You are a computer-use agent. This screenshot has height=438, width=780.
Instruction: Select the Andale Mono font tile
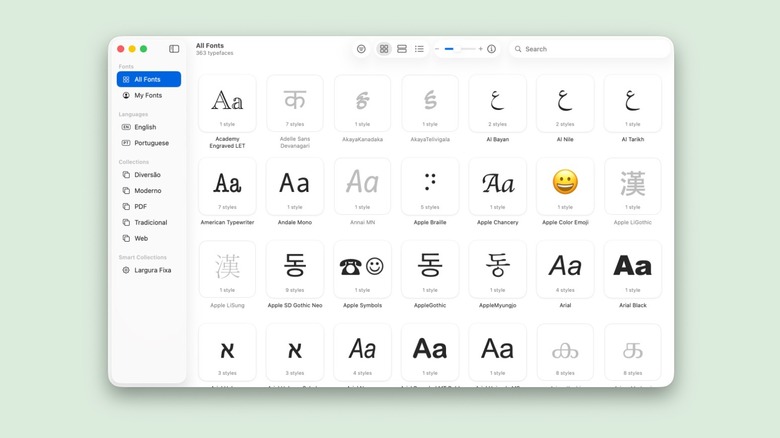(295, 187)
